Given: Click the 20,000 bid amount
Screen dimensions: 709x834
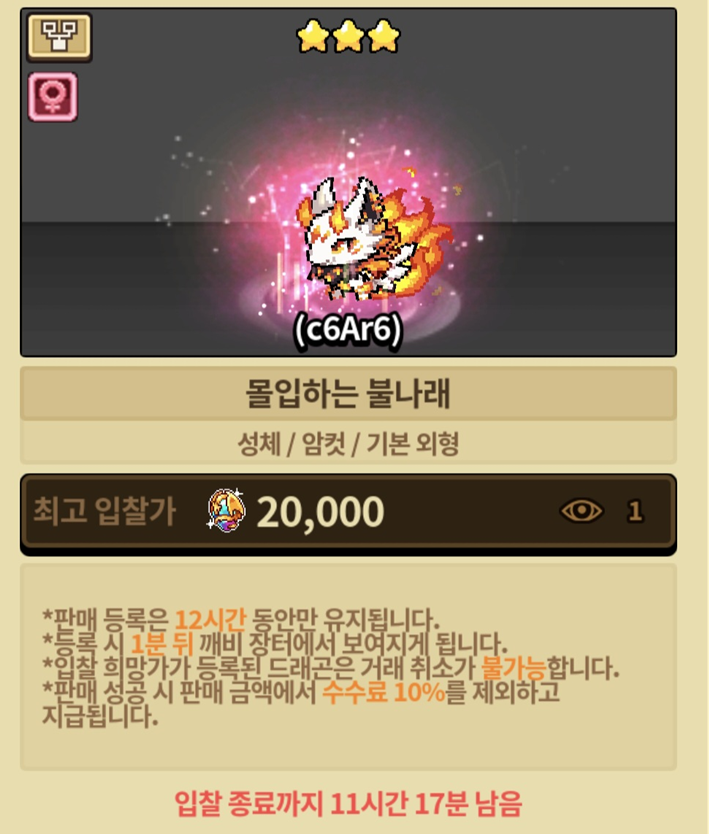Looking at the screenshot, I should 320,512.
